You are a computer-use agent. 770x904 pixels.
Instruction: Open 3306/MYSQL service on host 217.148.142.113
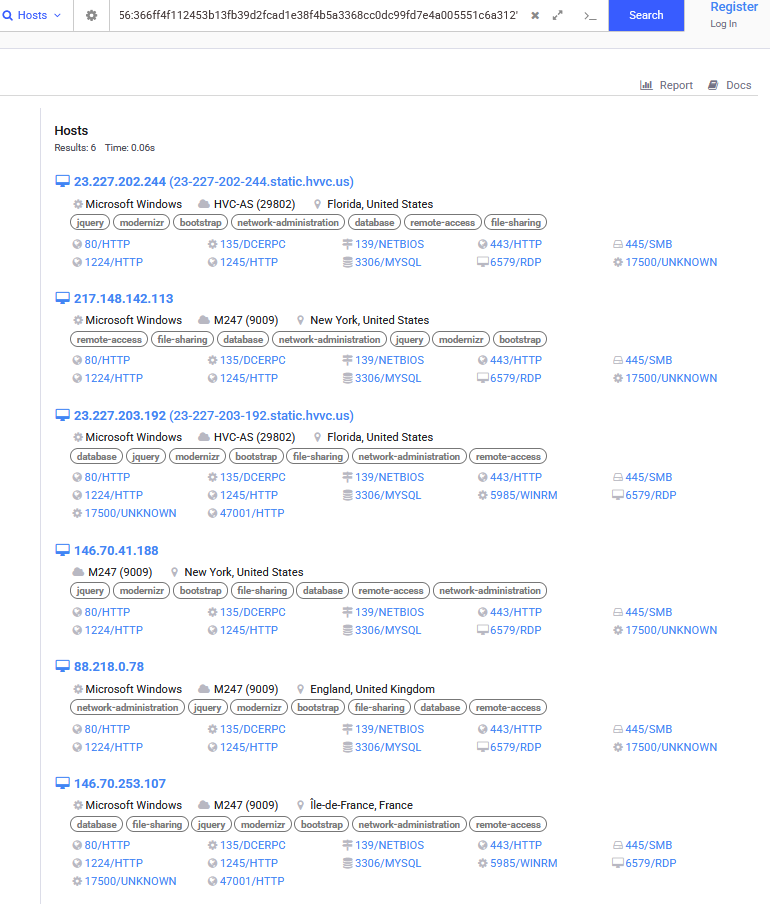387,378
